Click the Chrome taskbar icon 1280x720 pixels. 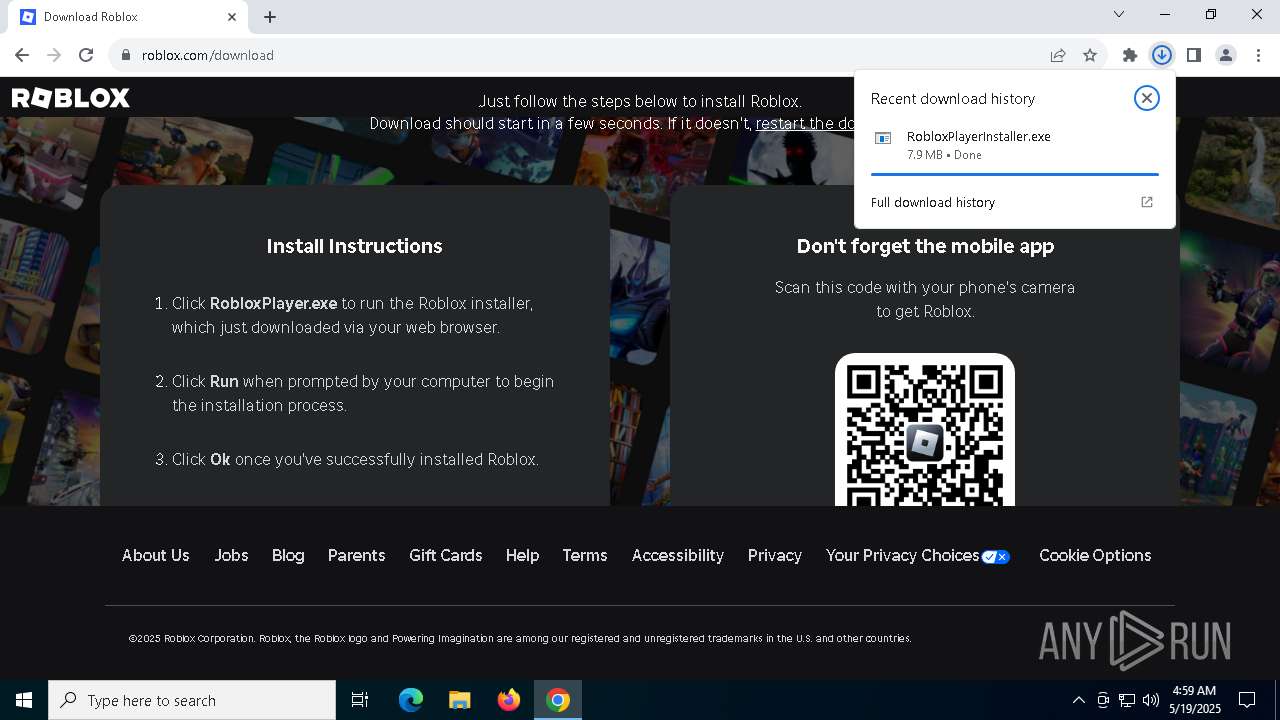coord(558,700)
